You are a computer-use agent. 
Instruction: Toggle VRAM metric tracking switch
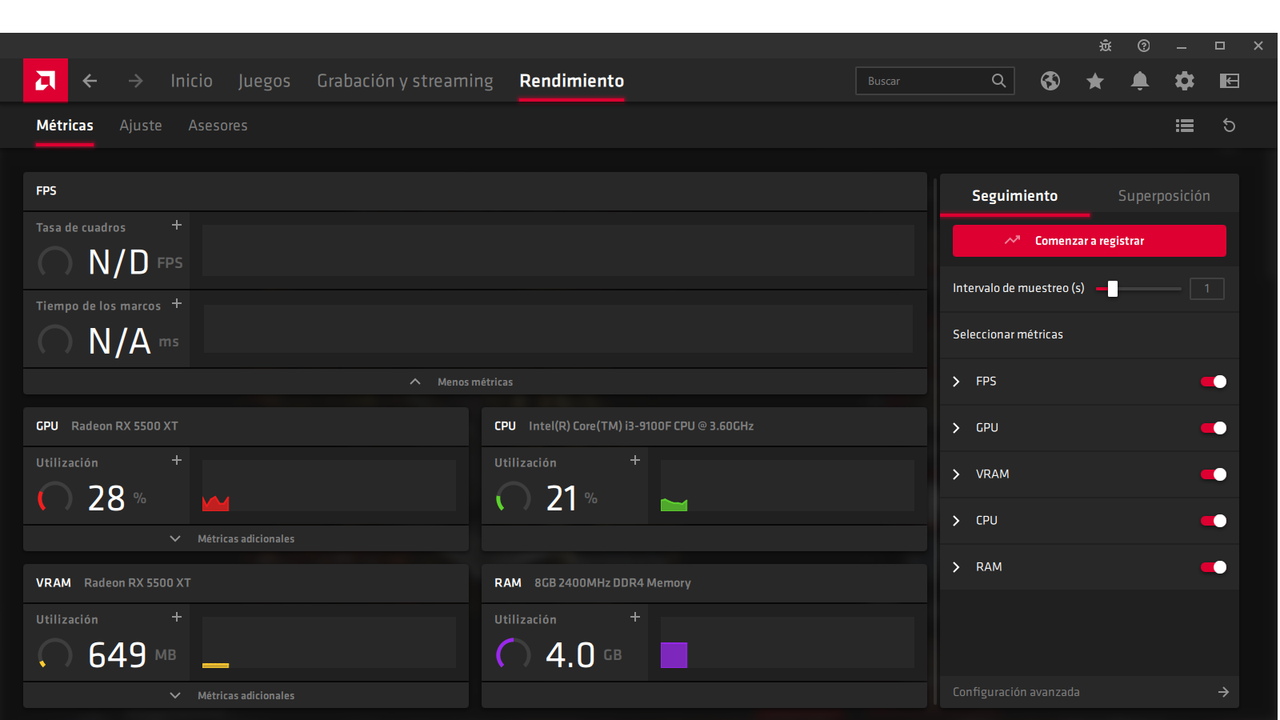[x=1213, y=475]
